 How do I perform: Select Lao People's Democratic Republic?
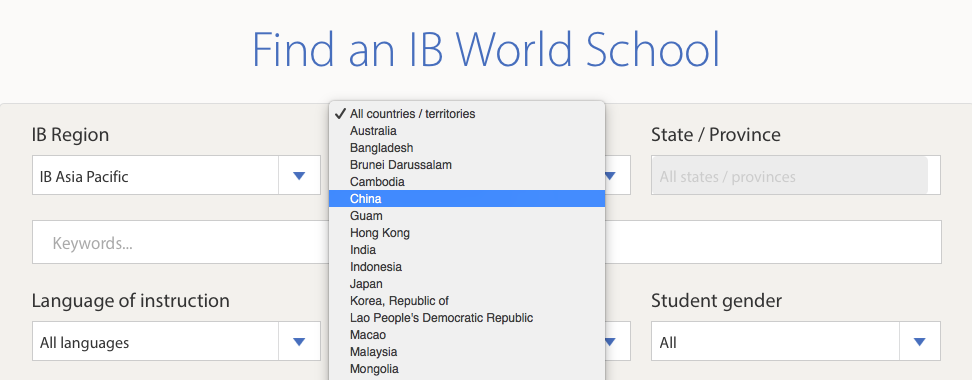[467, 317]
